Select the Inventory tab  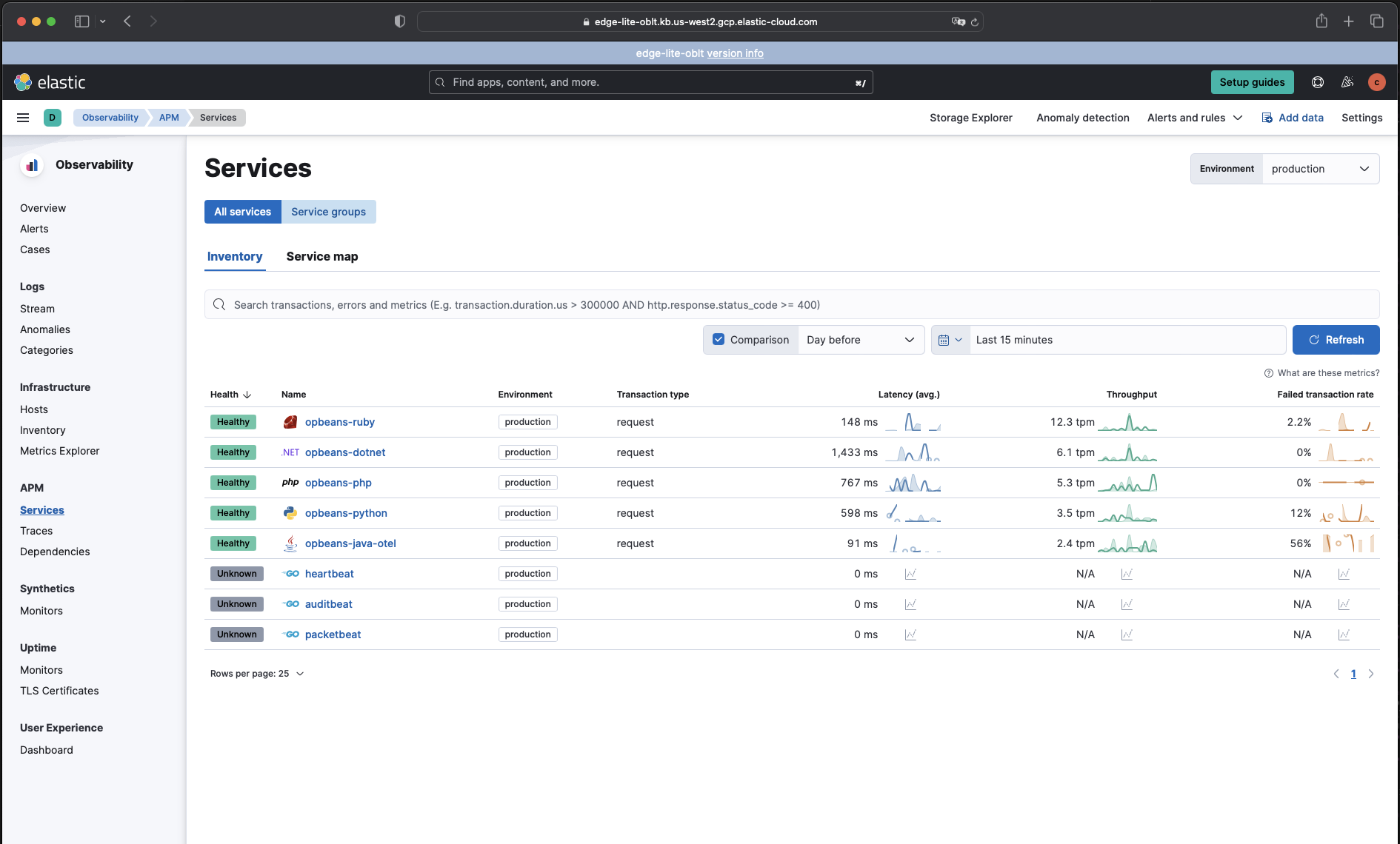[x=235, y=256]
